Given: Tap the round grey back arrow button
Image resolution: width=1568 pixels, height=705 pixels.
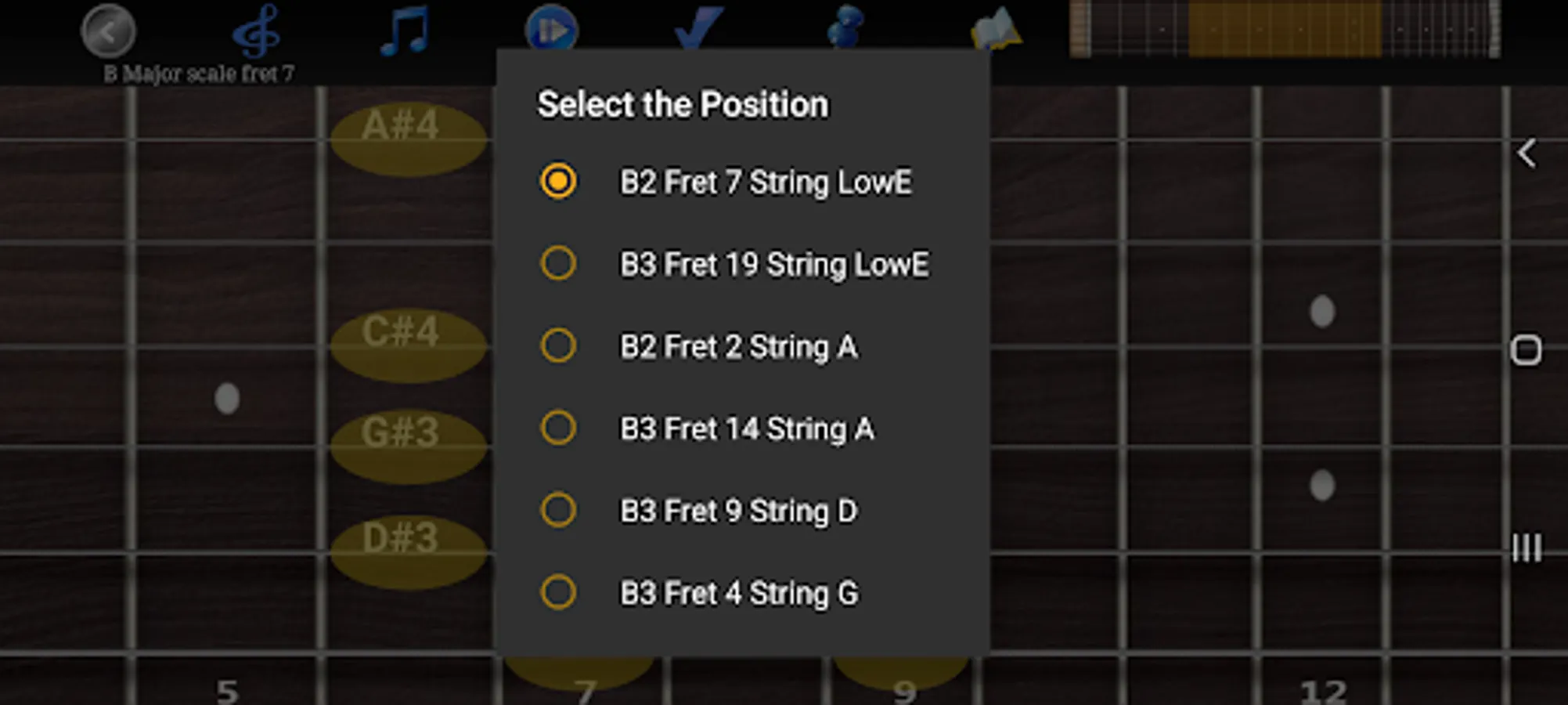Looking at the screenshot, I should coord(108,31).
